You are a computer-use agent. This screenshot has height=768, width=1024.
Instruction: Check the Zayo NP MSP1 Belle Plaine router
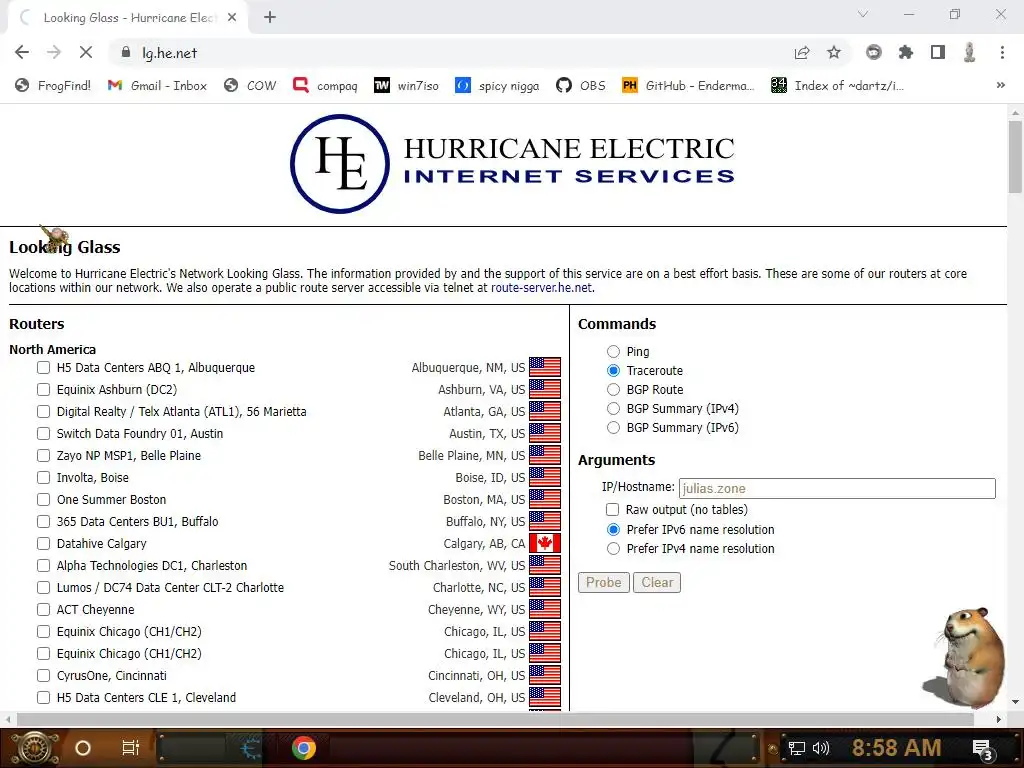[x=43, y=456]
